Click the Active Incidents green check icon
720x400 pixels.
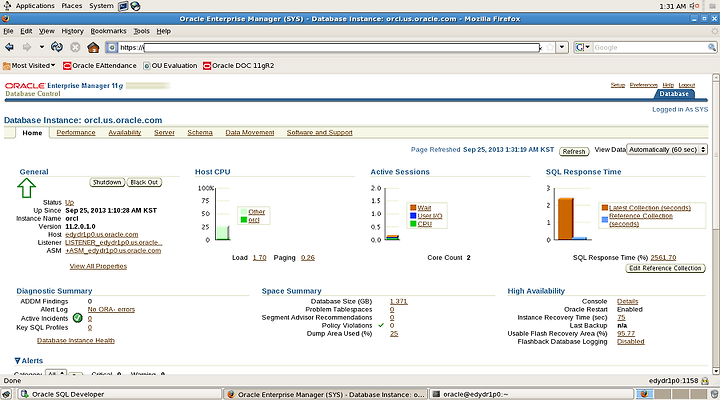tap(78, 318)
